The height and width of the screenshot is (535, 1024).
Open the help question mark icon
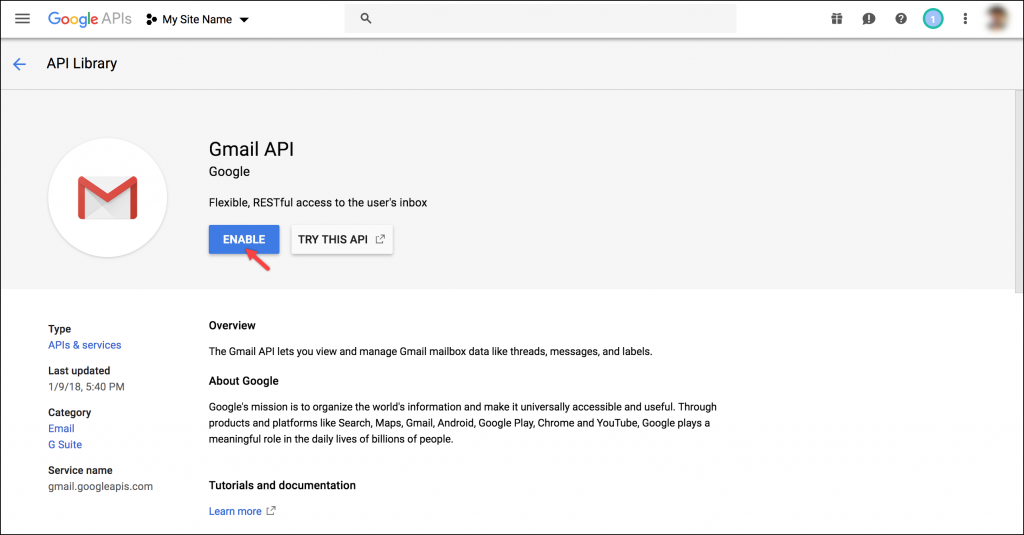(x=901, y=19)
